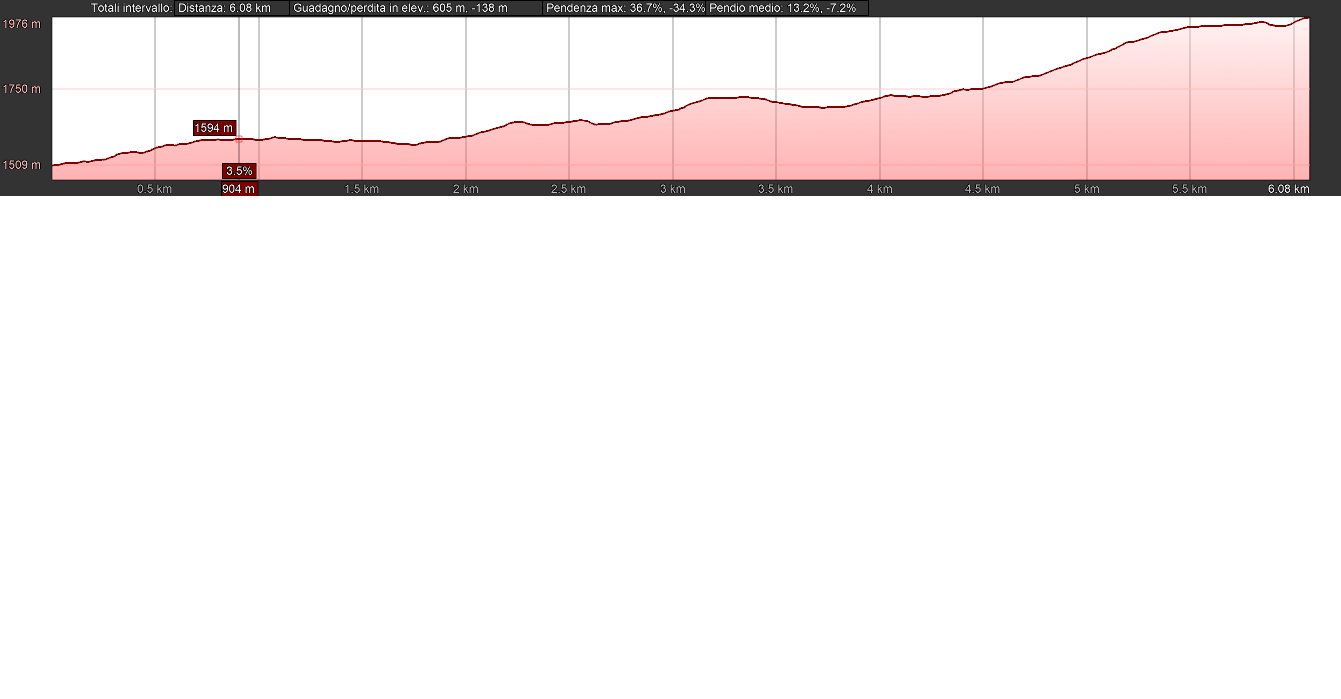Viewport: 1341px width, 699px height.
Task: Click the 1509 m elevation axis label
Action: [21, 165]
